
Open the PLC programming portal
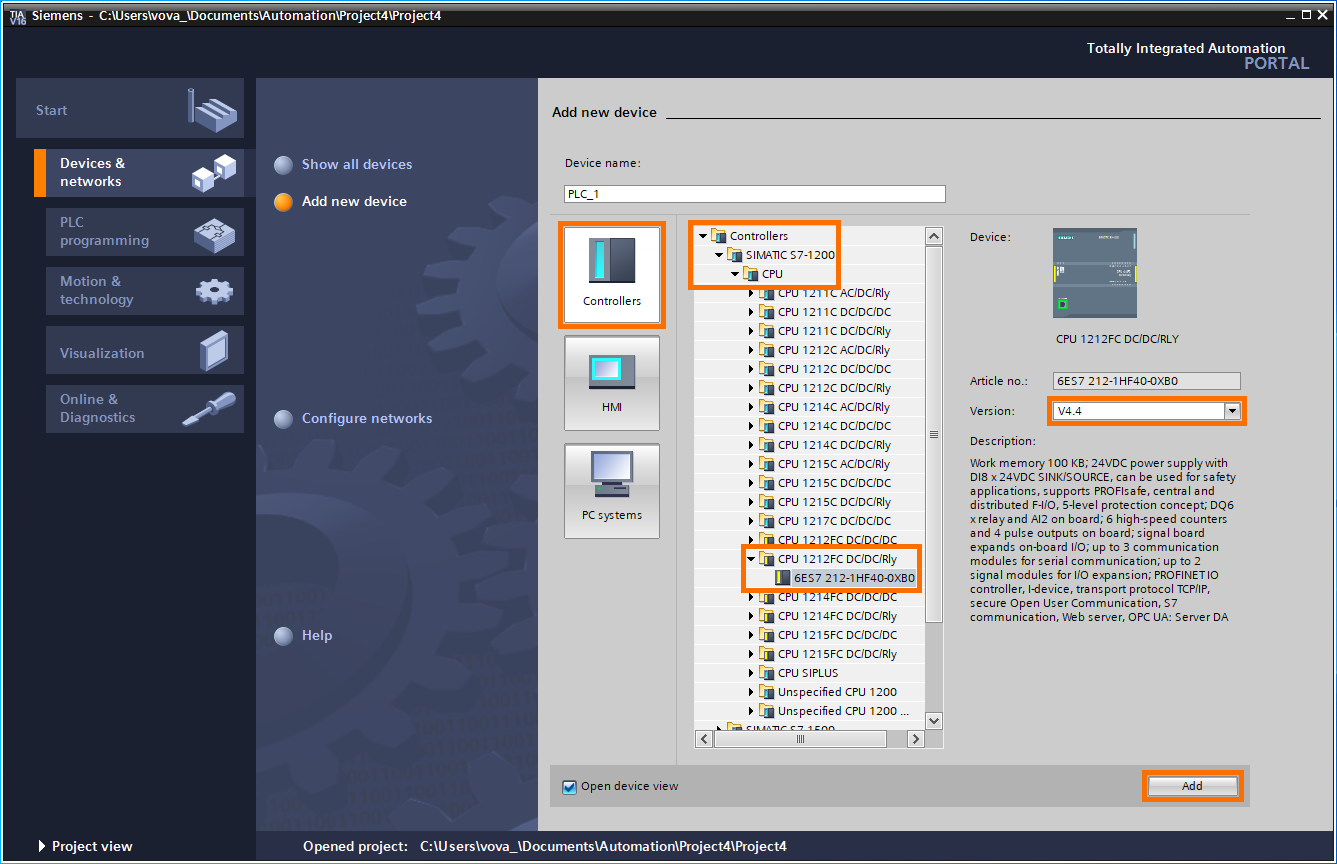point(145,231)
